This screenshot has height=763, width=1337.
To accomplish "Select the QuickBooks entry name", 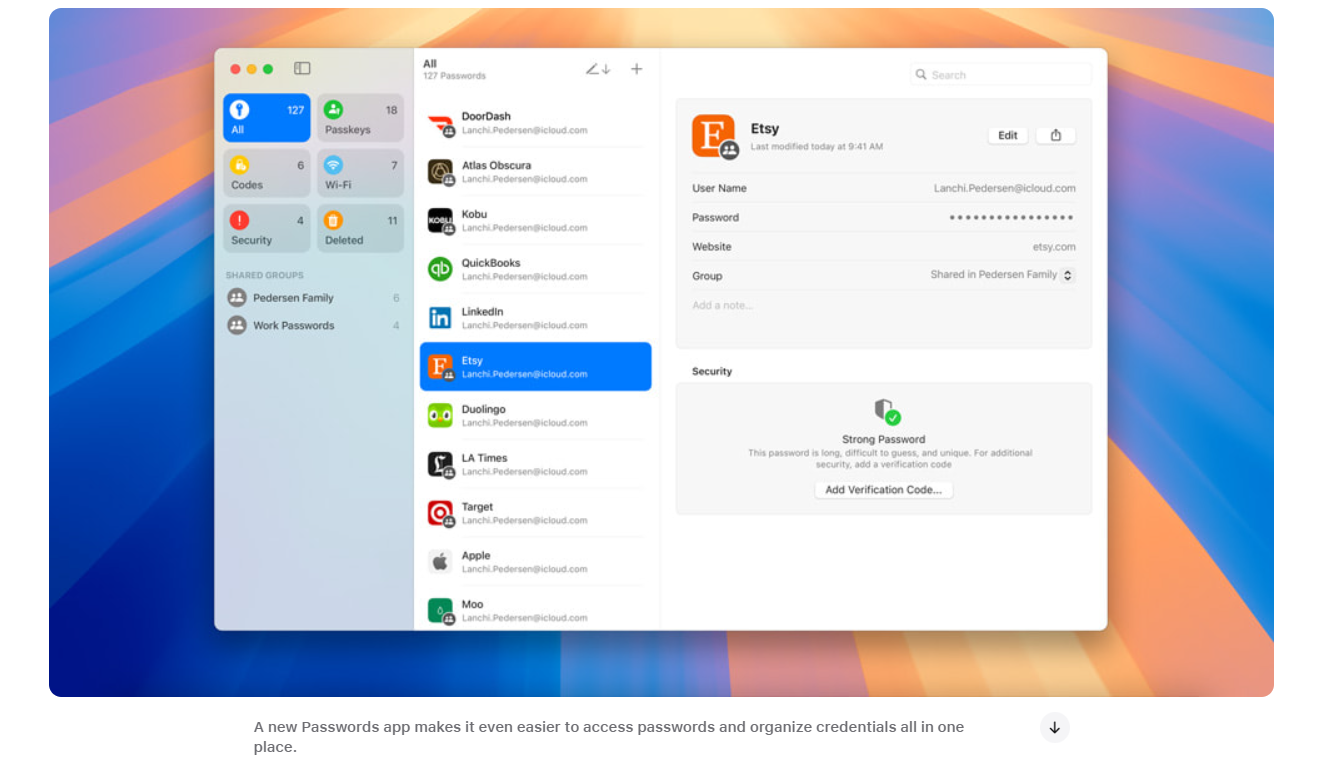I will click(491, 263).
